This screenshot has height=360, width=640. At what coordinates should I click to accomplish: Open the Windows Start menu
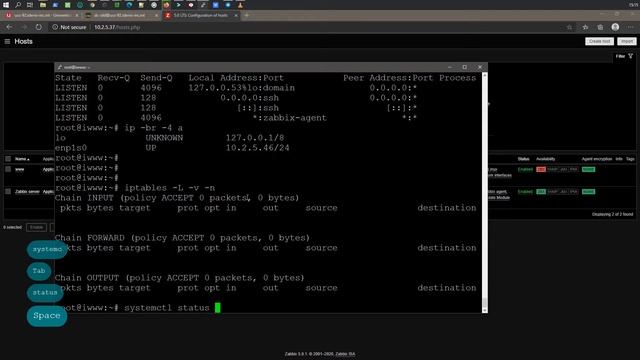tap(6, 5)
